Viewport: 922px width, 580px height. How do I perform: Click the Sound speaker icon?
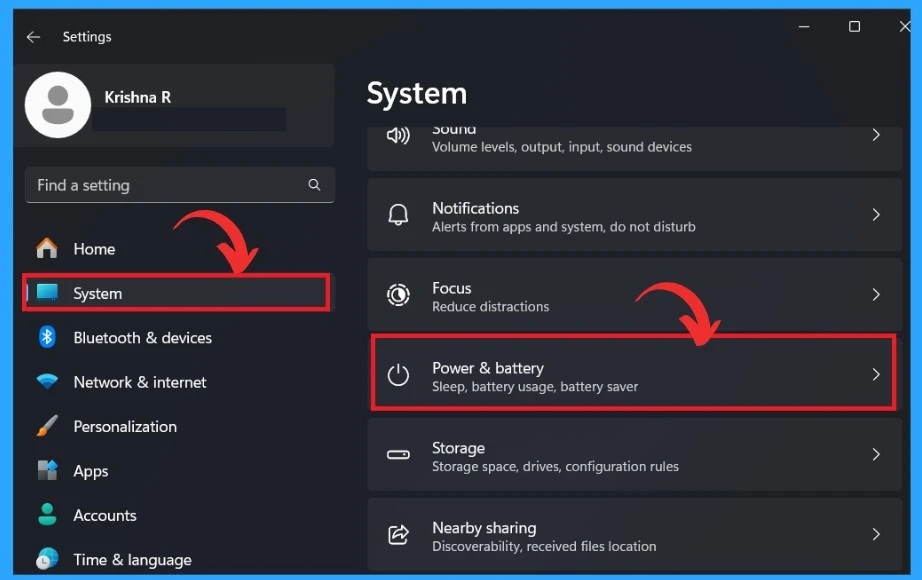click(398, 136)
